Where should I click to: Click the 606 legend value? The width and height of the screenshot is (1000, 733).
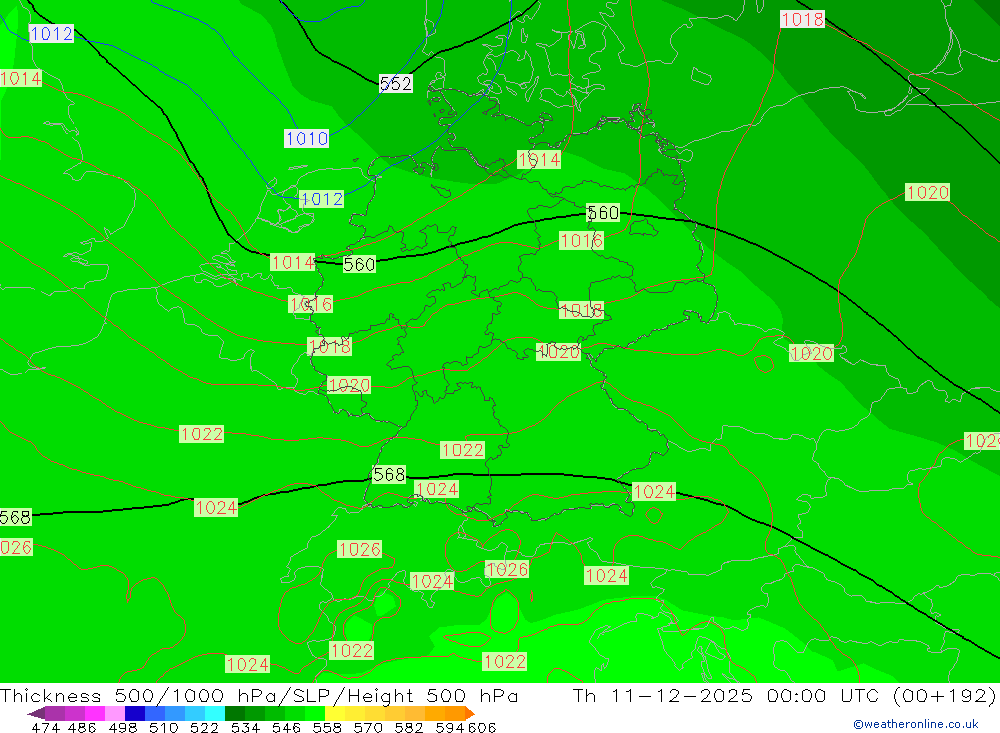click(x=482, y=727)
